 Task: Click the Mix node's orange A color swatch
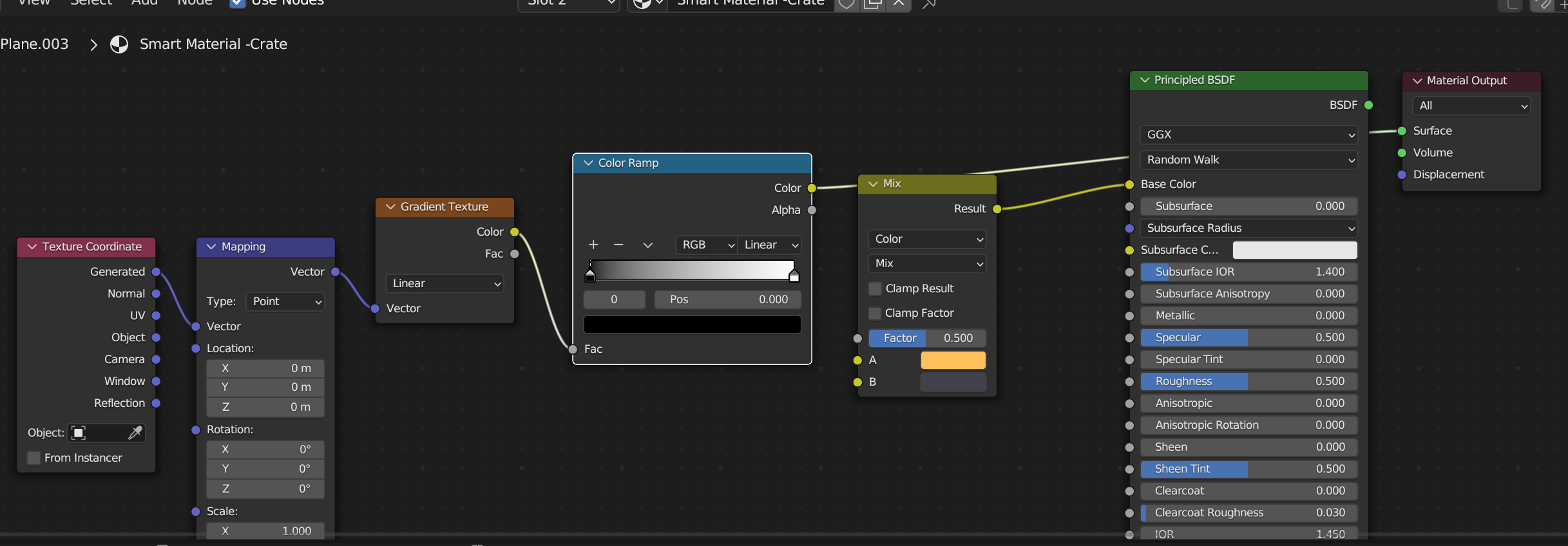(x=953, y=360)
